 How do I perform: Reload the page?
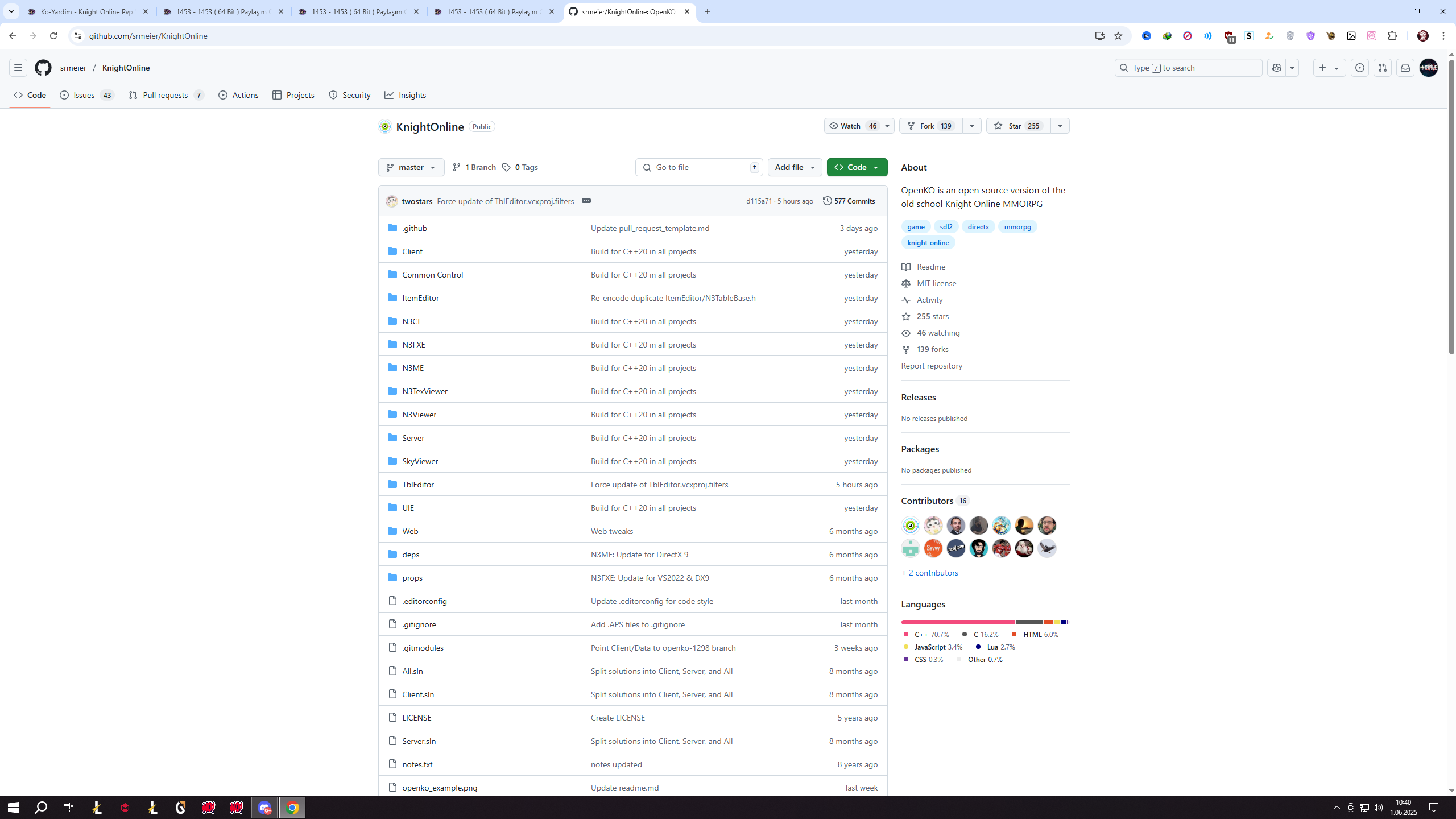[53, 36]
